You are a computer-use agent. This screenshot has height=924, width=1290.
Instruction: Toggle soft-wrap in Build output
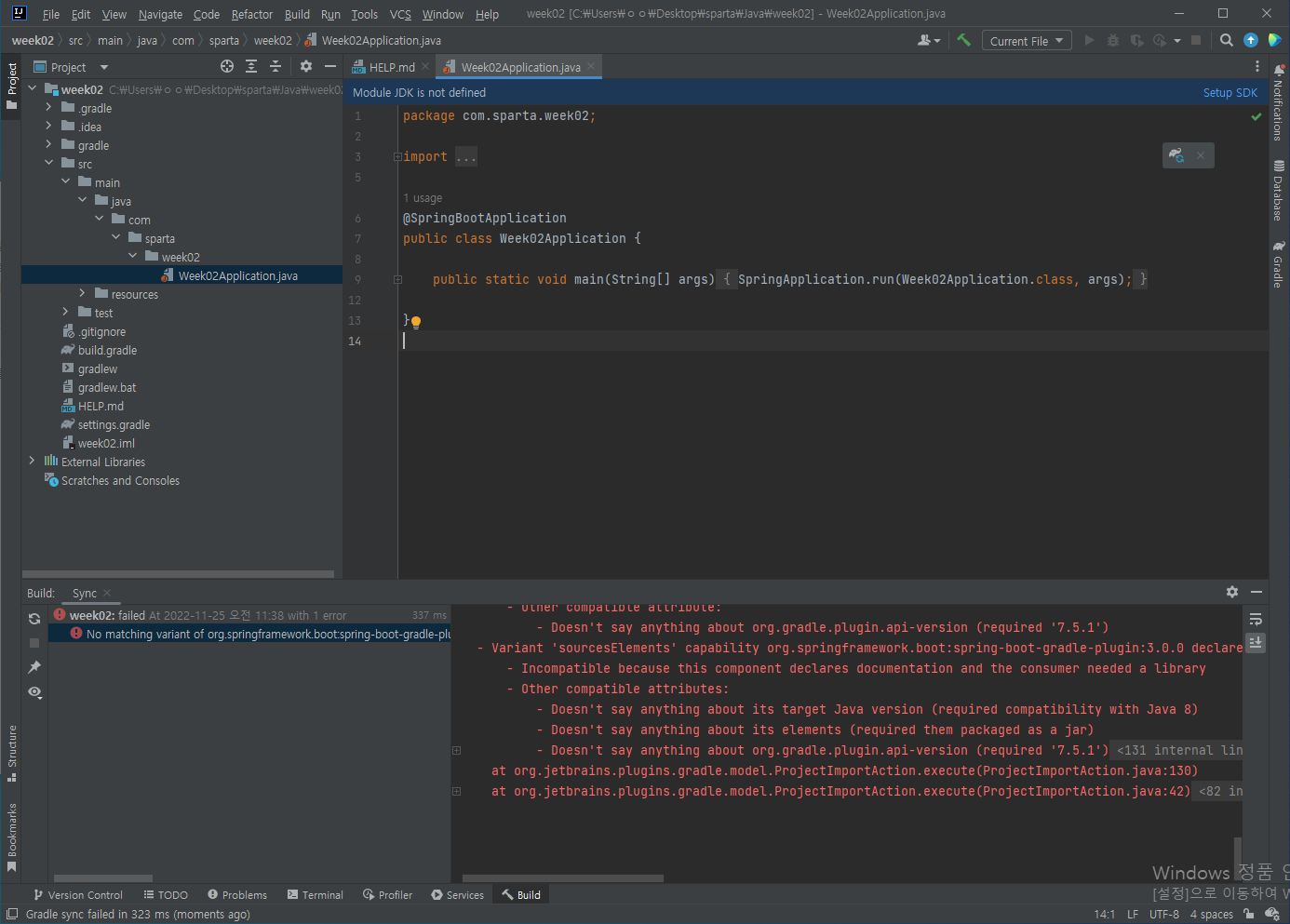(1256, 619)
